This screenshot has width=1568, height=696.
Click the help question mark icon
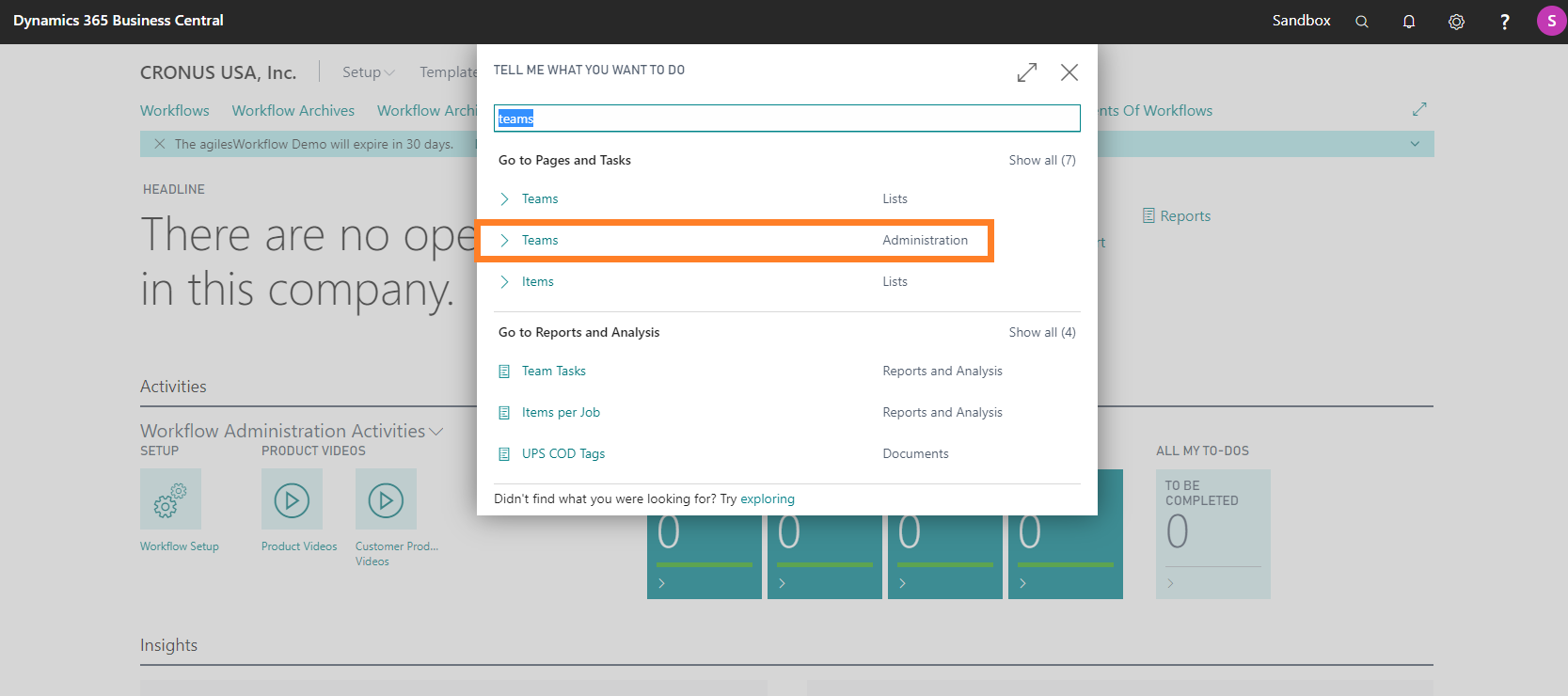click(x=1504, y=22)
